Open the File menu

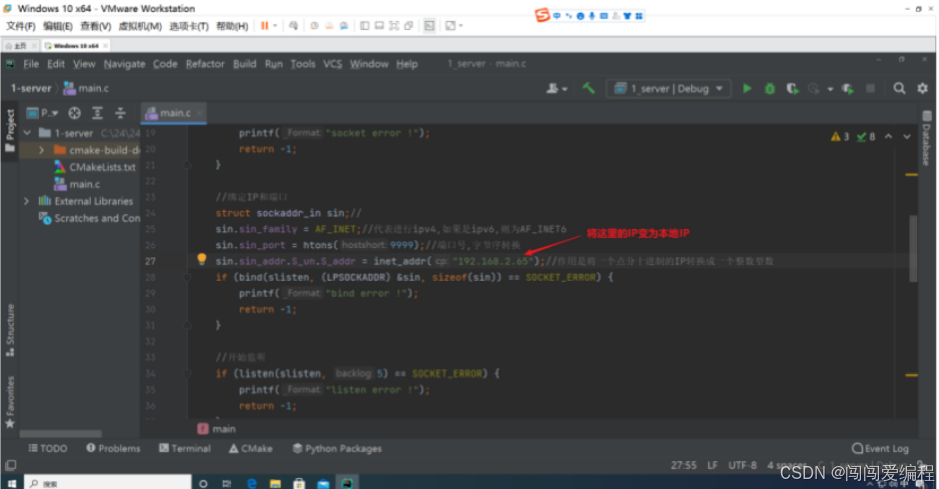pos(31,64)
